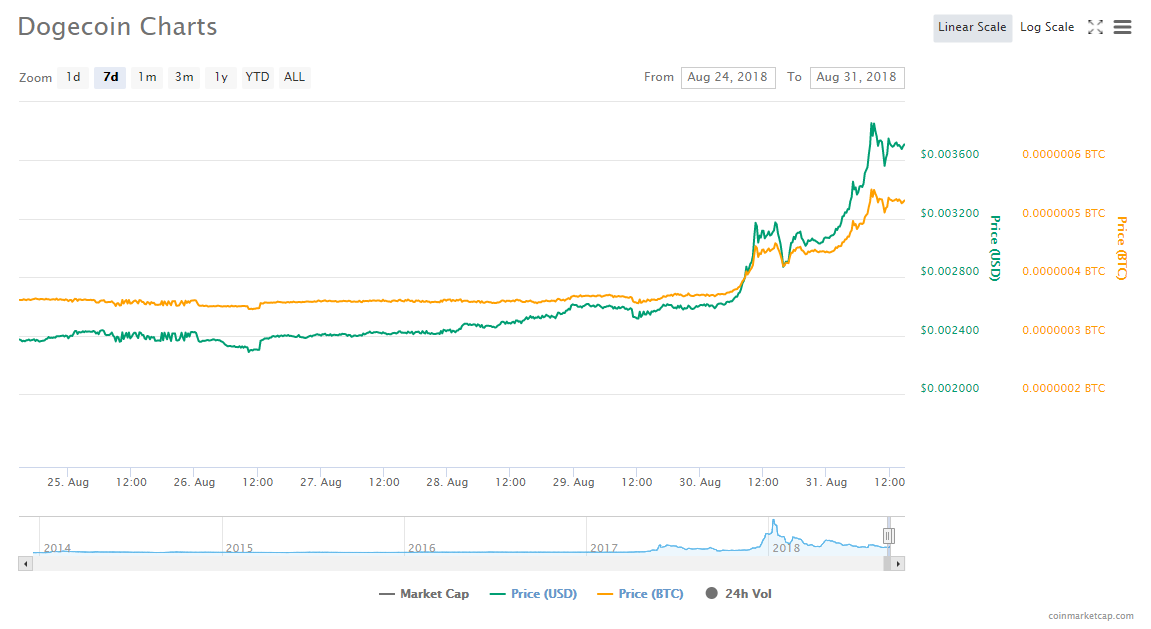The width and height of the screenshot is (1151, 629).
Task: Click the navigator range handle
Action: [888, 536]
